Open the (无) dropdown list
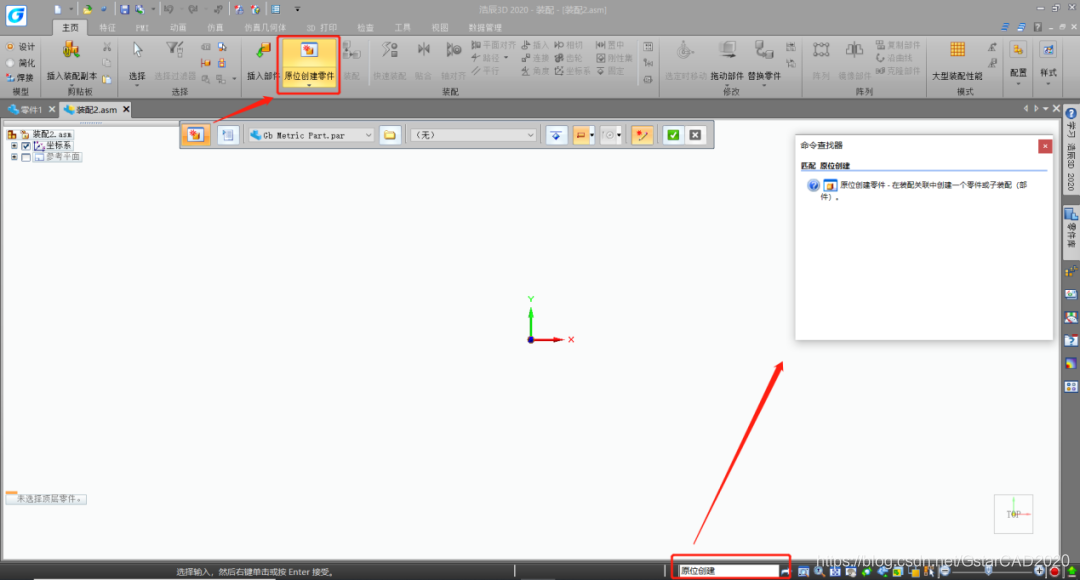 pos(530,135)
